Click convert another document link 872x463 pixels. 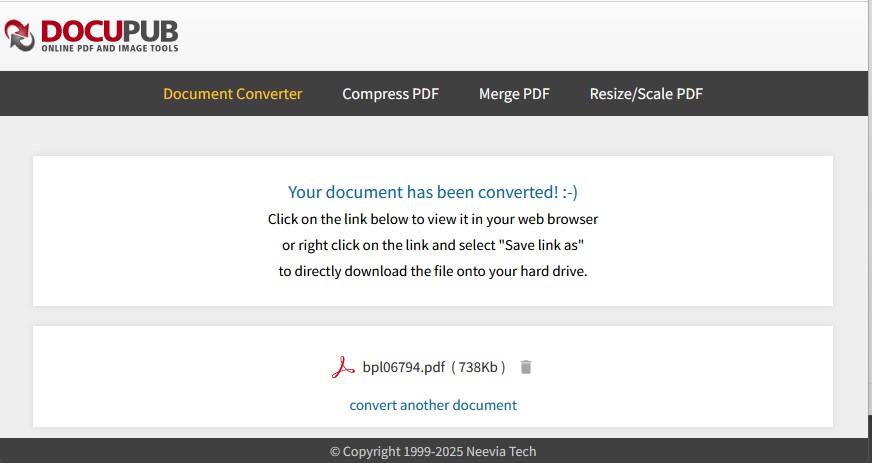pos(433,405)
